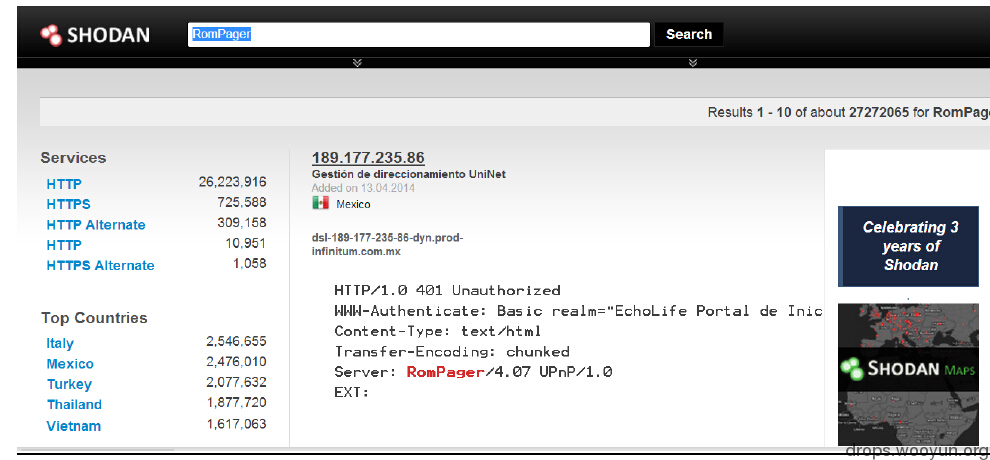Filter by HTTP Alternate service
The image size is (990, 460).
coord(96,225)
